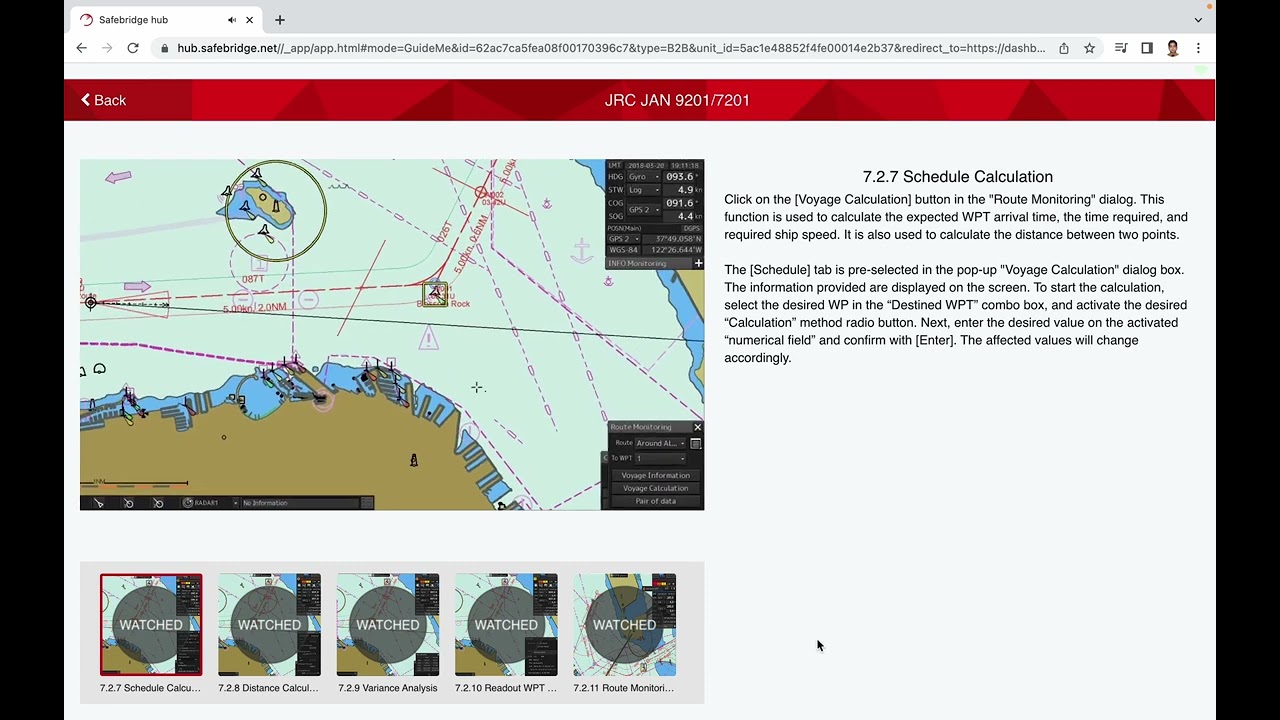Open the COG/SOG GPS 2 source dropdown
The width and height of the screenshot is (1280, 720).
[x=643, y=210]
